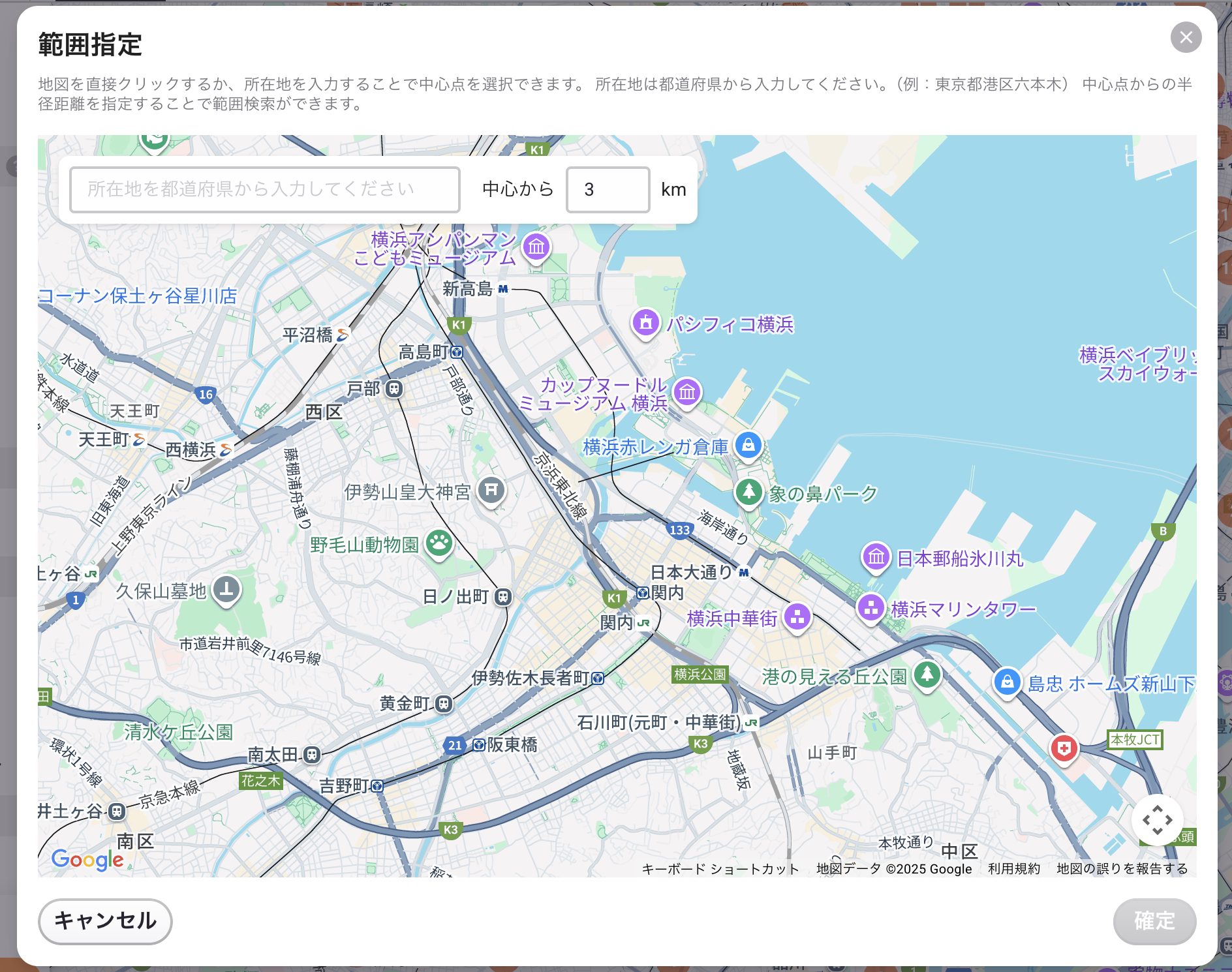This screenshot has width=1232, height=972.
Task: Select the 横浜中華街 marker icon
Action: pyautogui.click(x=797, y=617)
